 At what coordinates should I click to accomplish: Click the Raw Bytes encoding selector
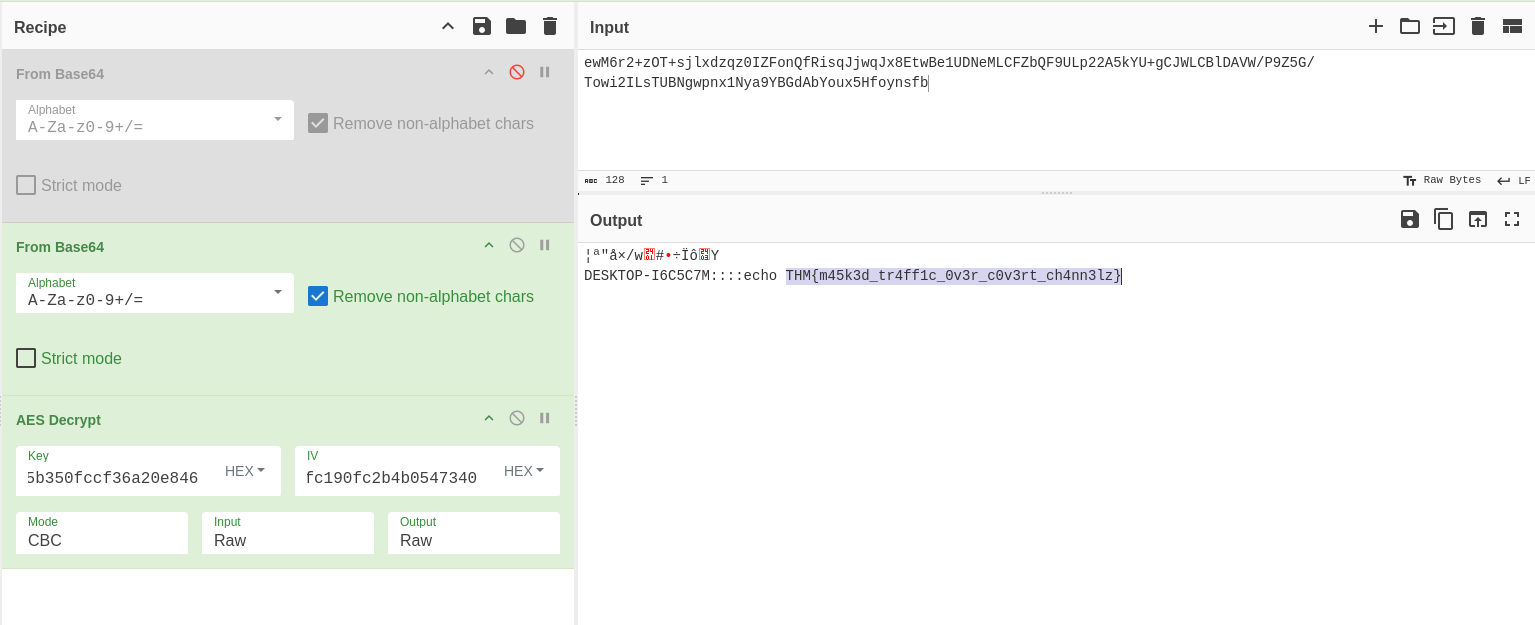point(1442,180)
